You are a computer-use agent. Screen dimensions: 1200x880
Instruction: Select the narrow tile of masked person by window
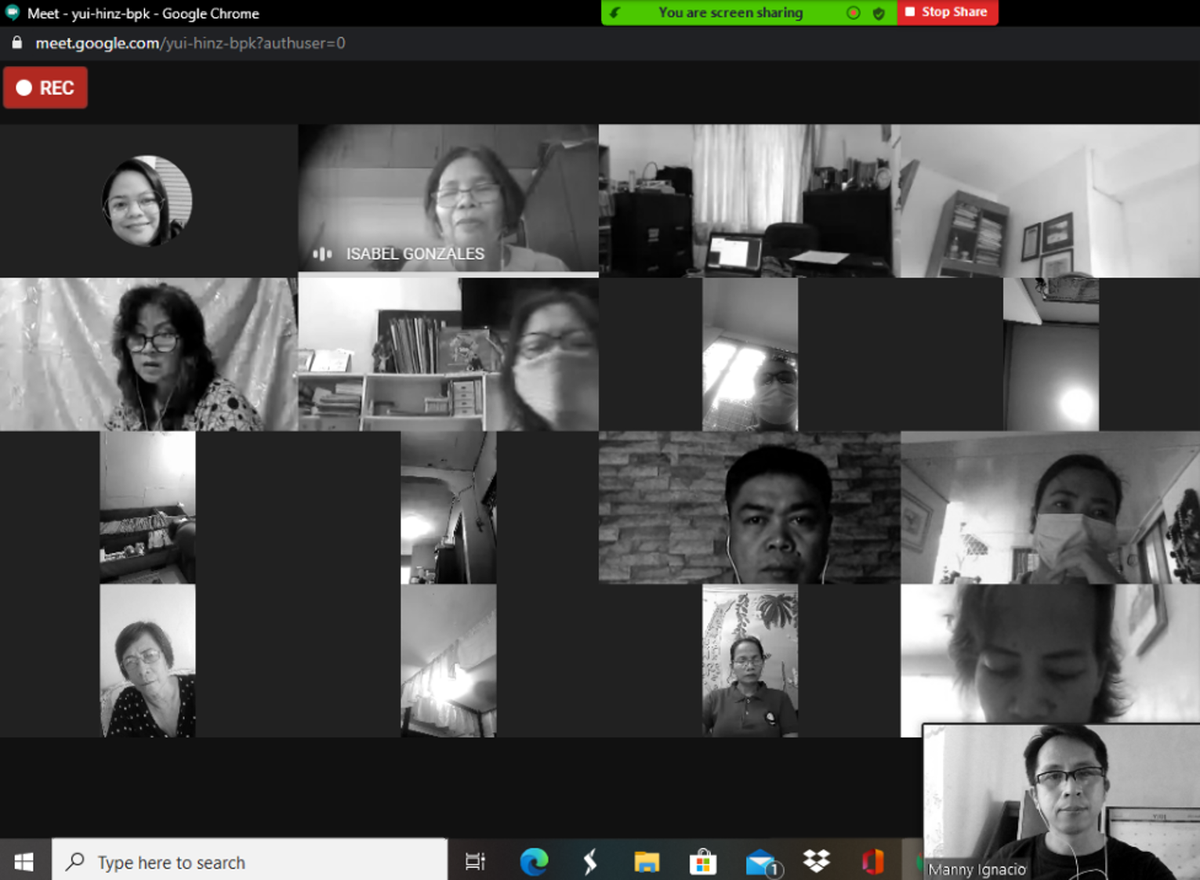point(750,354)
